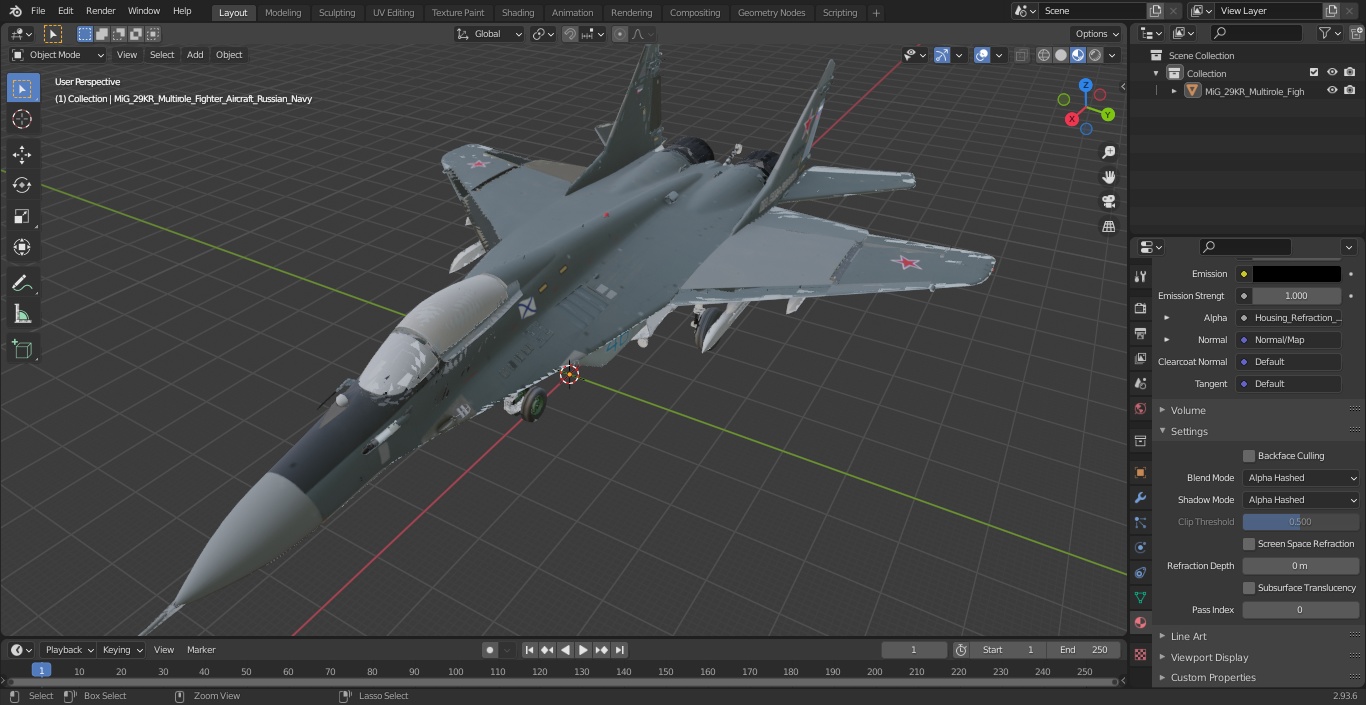1366x705 pixels.
Task: Open the Modifier properties tab
Action: pos(1140,497)
